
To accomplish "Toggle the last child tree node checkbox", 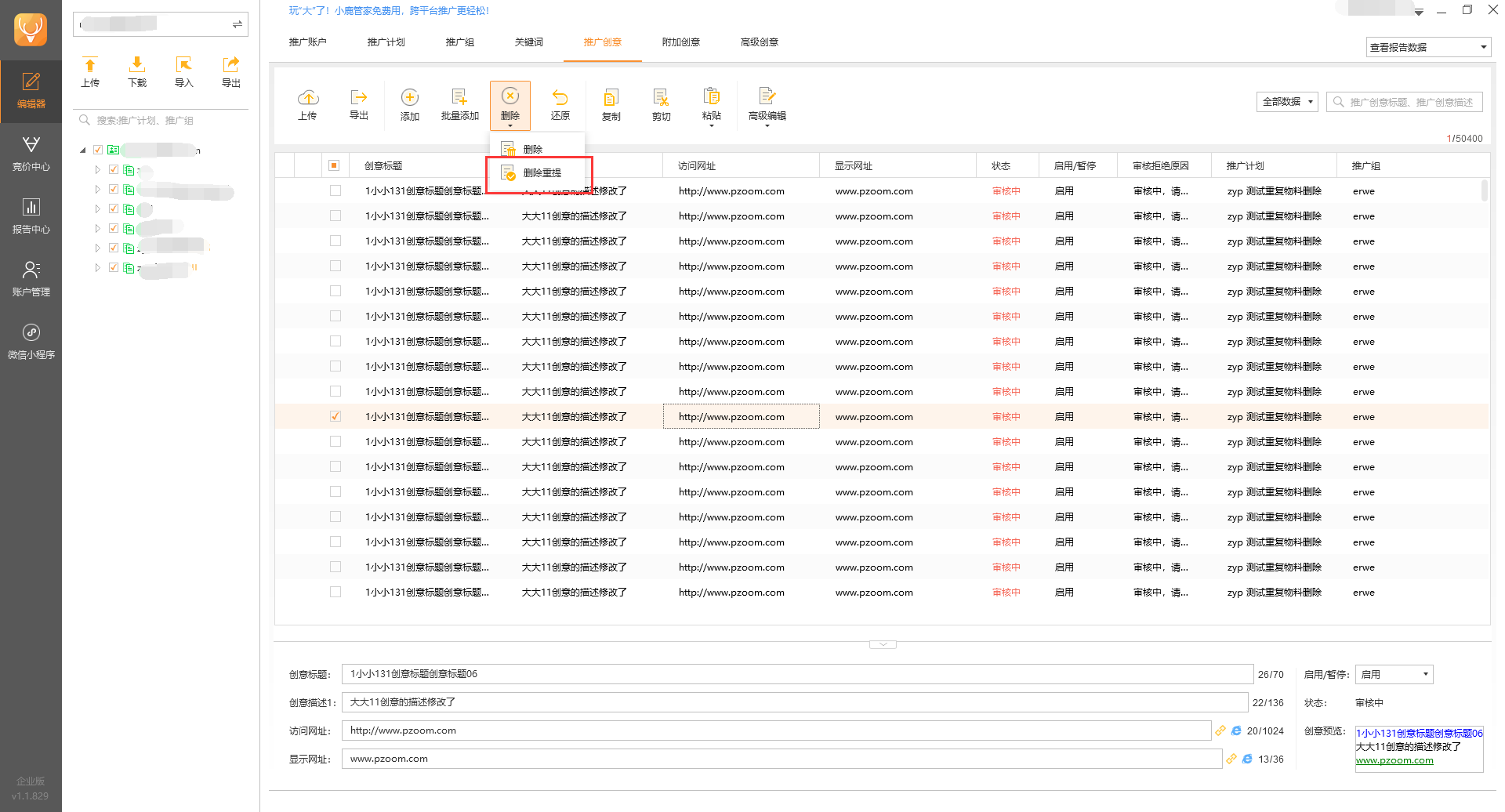I will (x=114, y=267).
